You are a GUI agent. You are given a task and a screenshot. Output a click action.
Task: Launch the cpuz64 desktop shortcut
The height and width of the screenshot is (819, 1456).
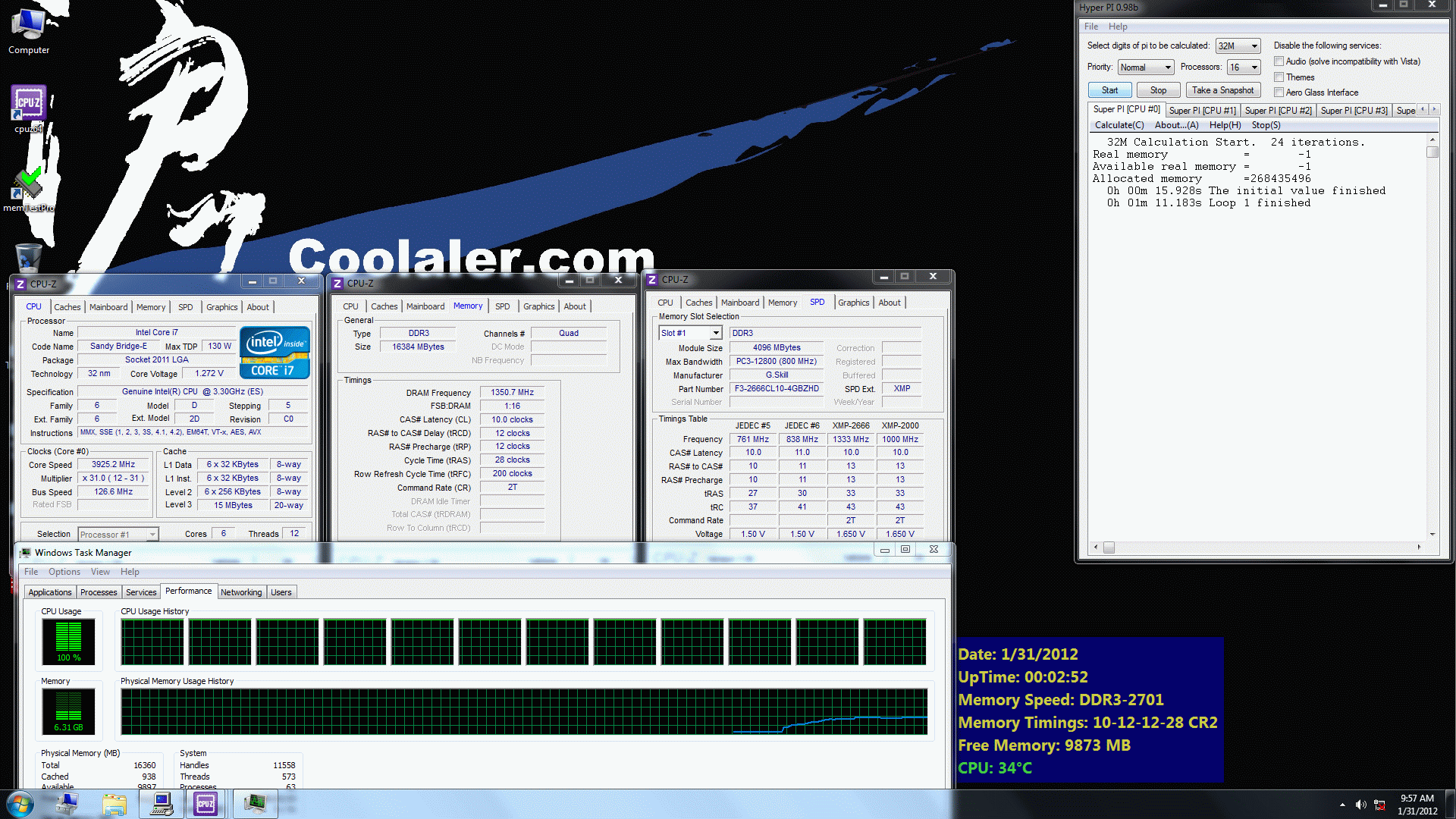click(29, 108)
